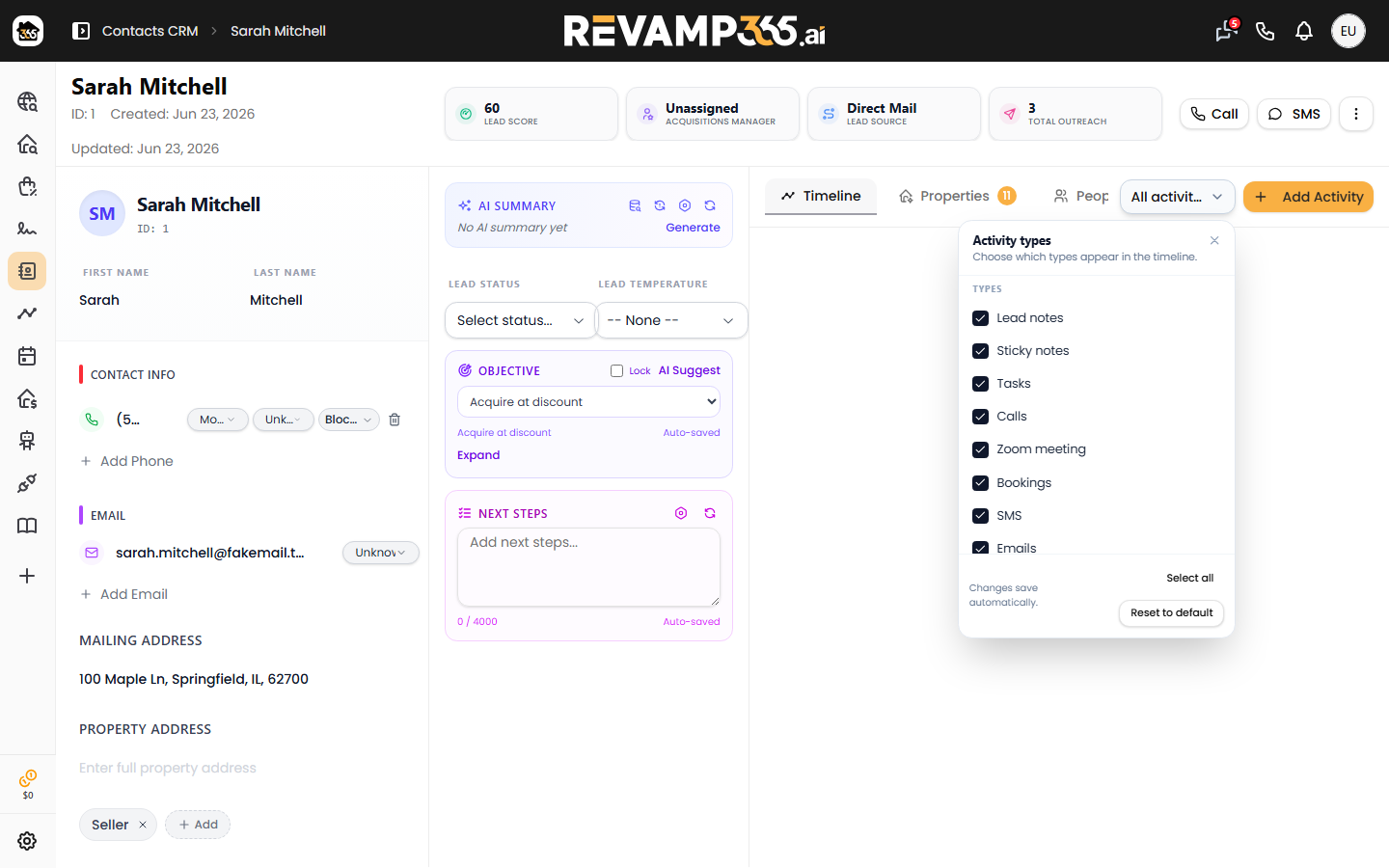Uncheck the Emails activity type checkbox

(981, 548)
